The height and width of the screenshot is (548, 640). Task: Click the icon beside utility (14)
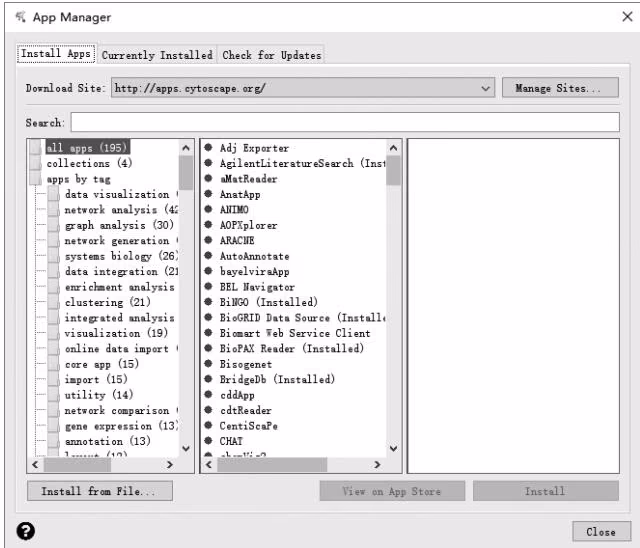pyautogui.click(x=53, y=395)
